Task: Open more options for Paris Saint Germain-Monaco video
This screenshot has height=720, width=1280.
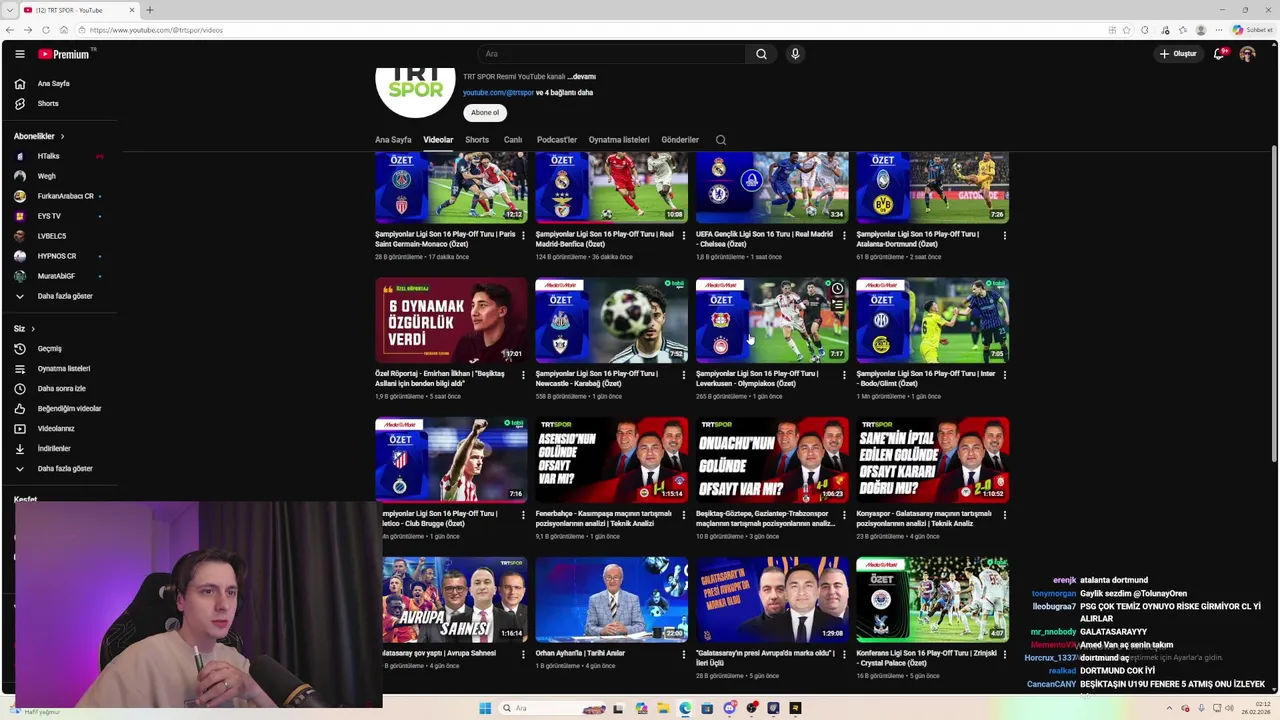Action: [x=522, y=236]
